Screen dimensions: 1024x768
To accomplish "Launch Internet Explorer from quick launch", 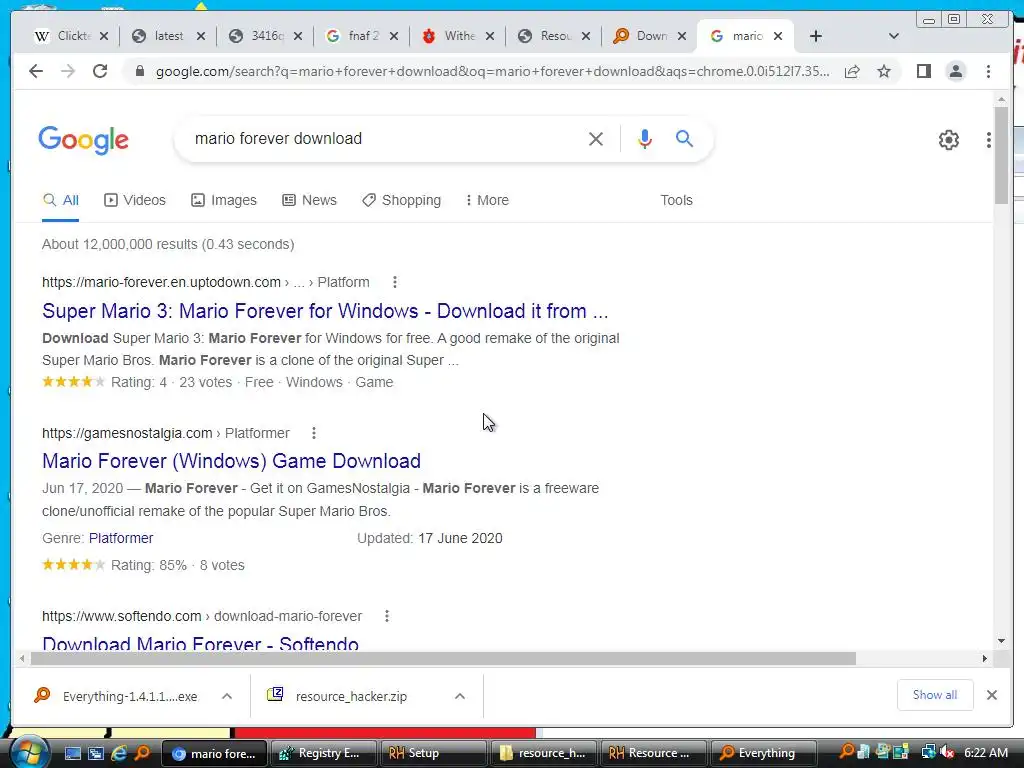I will 119,753.
